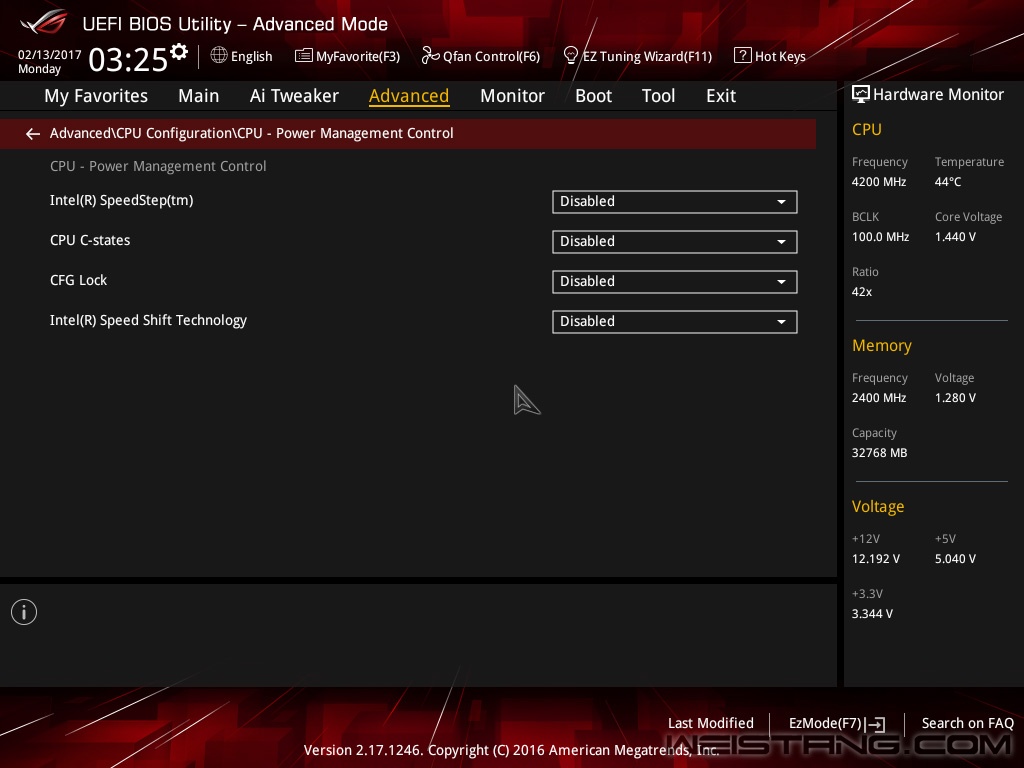Image resolution: width=1024 pixels, height=768 pixels.
Task: Switch to the Main tab
Action: [199, 96]
